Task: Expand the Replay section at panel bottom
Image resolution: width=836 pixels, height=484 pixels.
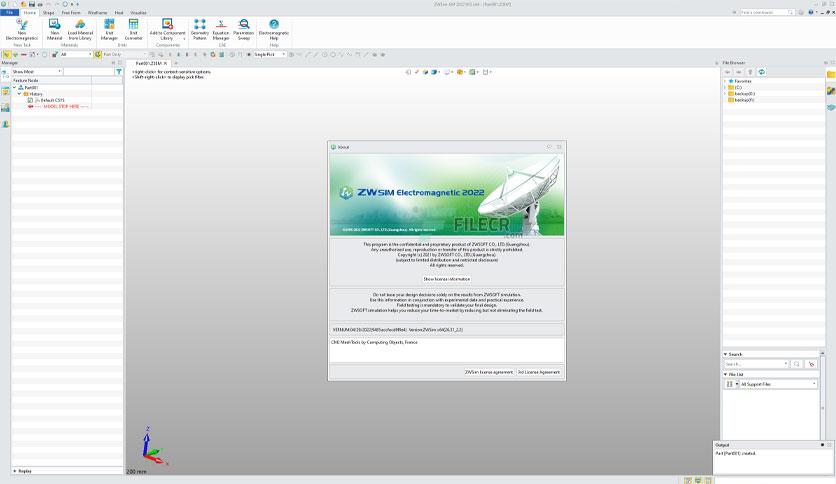Action: click(15, 471)
